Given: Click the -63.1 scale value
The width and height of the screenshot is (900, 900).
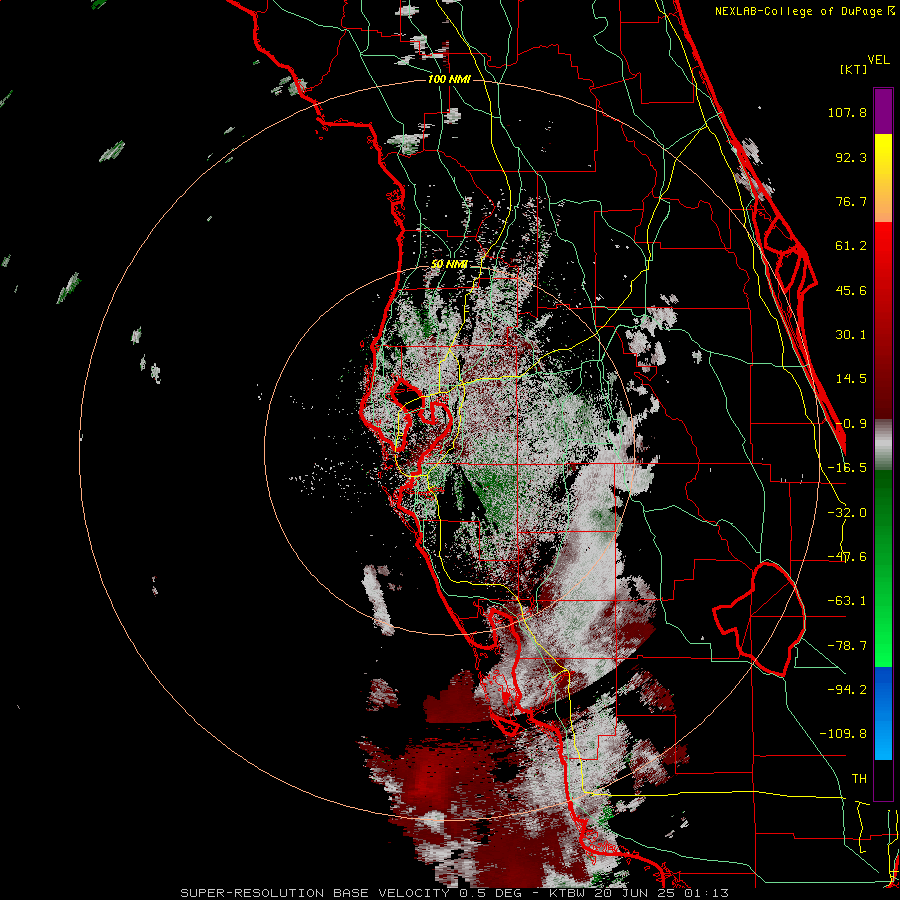Looking at the screenshot, I should click(x=847, y=601).
